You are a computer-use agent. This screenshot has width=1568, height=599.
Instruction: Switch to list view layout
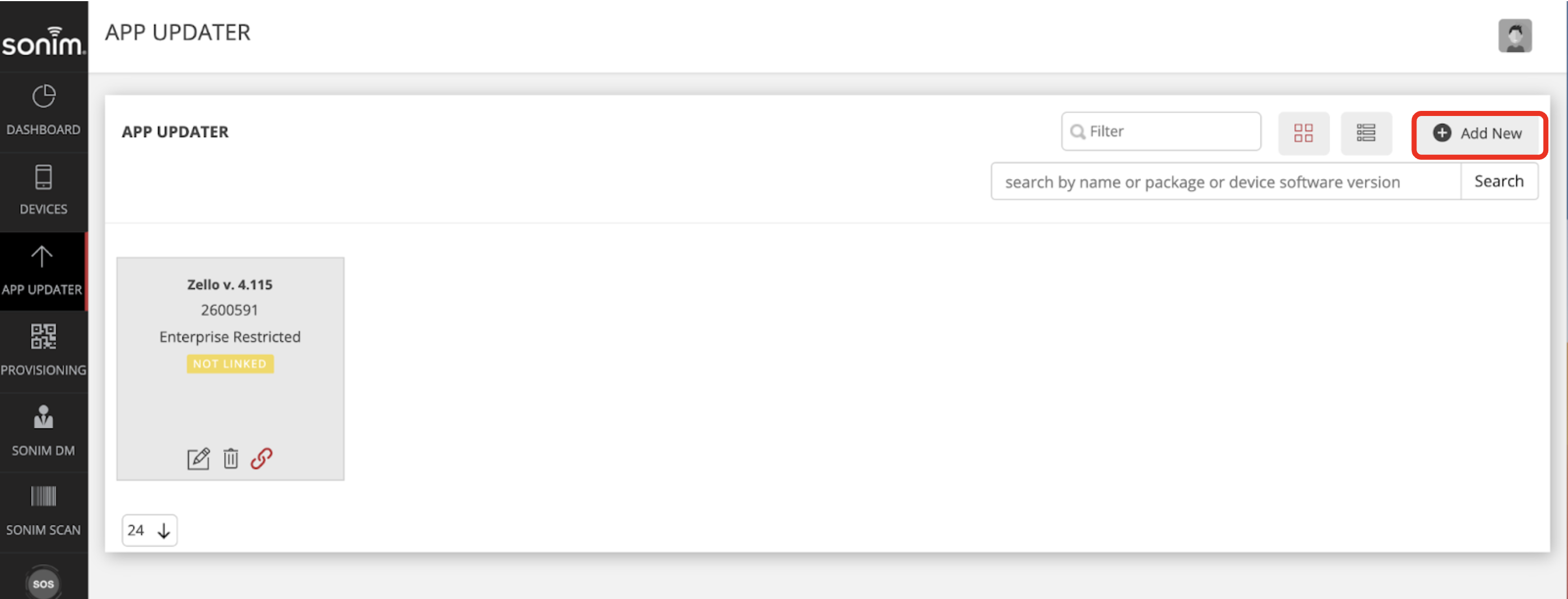coord(1366,132)
